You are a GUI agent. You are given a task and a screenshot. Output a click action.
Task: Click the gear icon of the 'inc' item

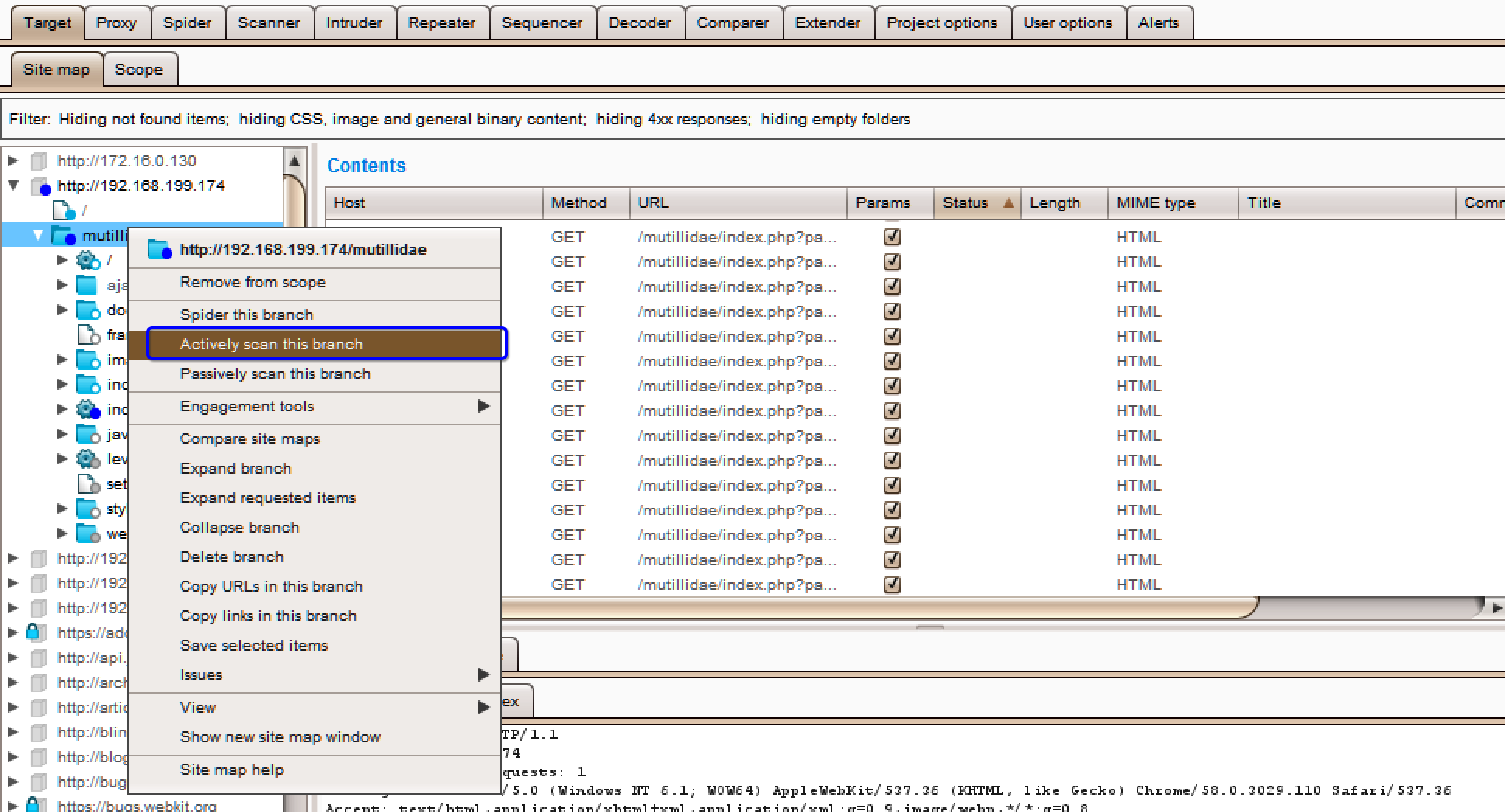(x=88, y=410)
